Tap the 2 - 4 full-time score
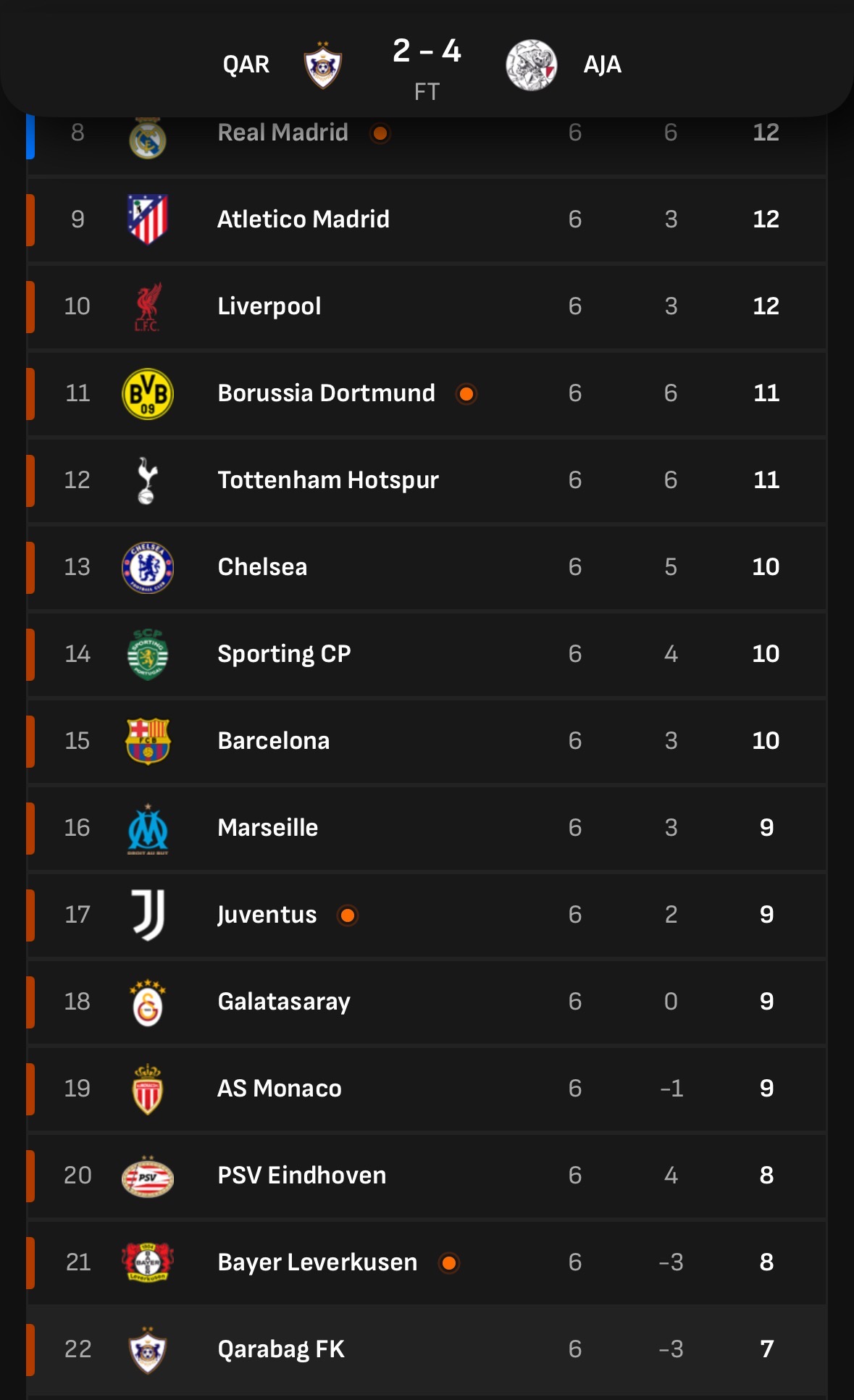The height and width of the screenshot is (1400, 854). 427,51
